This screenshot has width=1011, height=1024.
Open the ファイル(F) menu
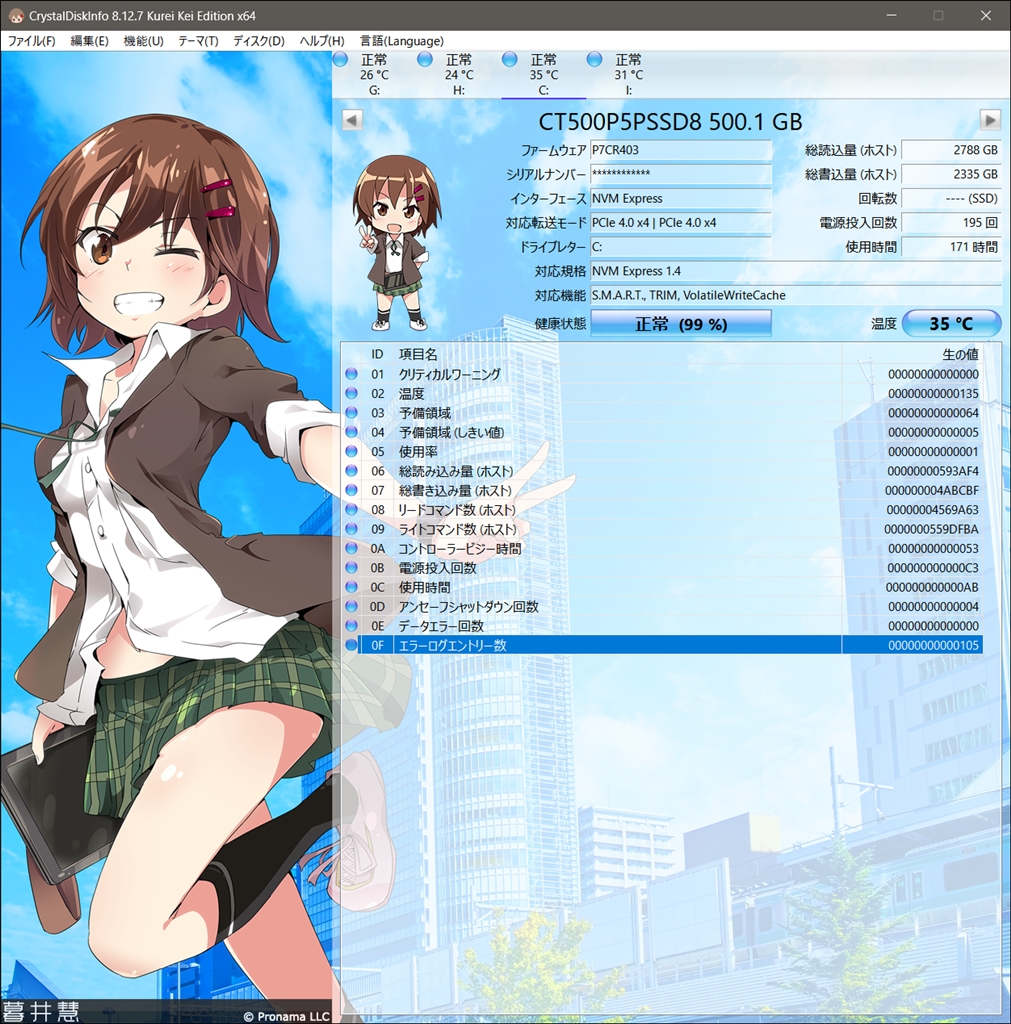tap(31, 40)
